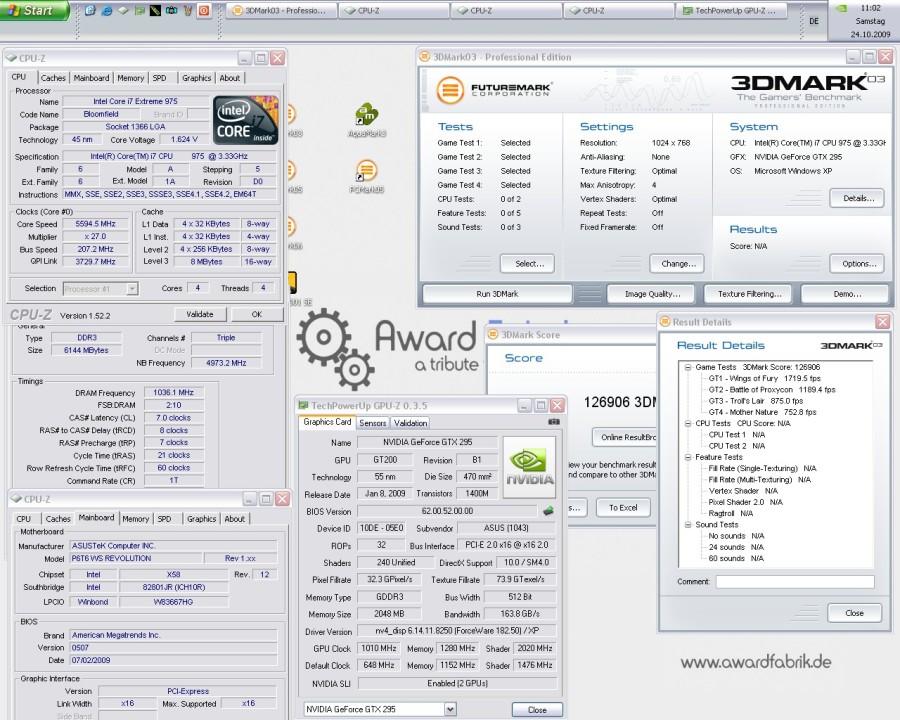Select GT4 - Mother Nature result row

pyautogui.click(x=762, y=412)
